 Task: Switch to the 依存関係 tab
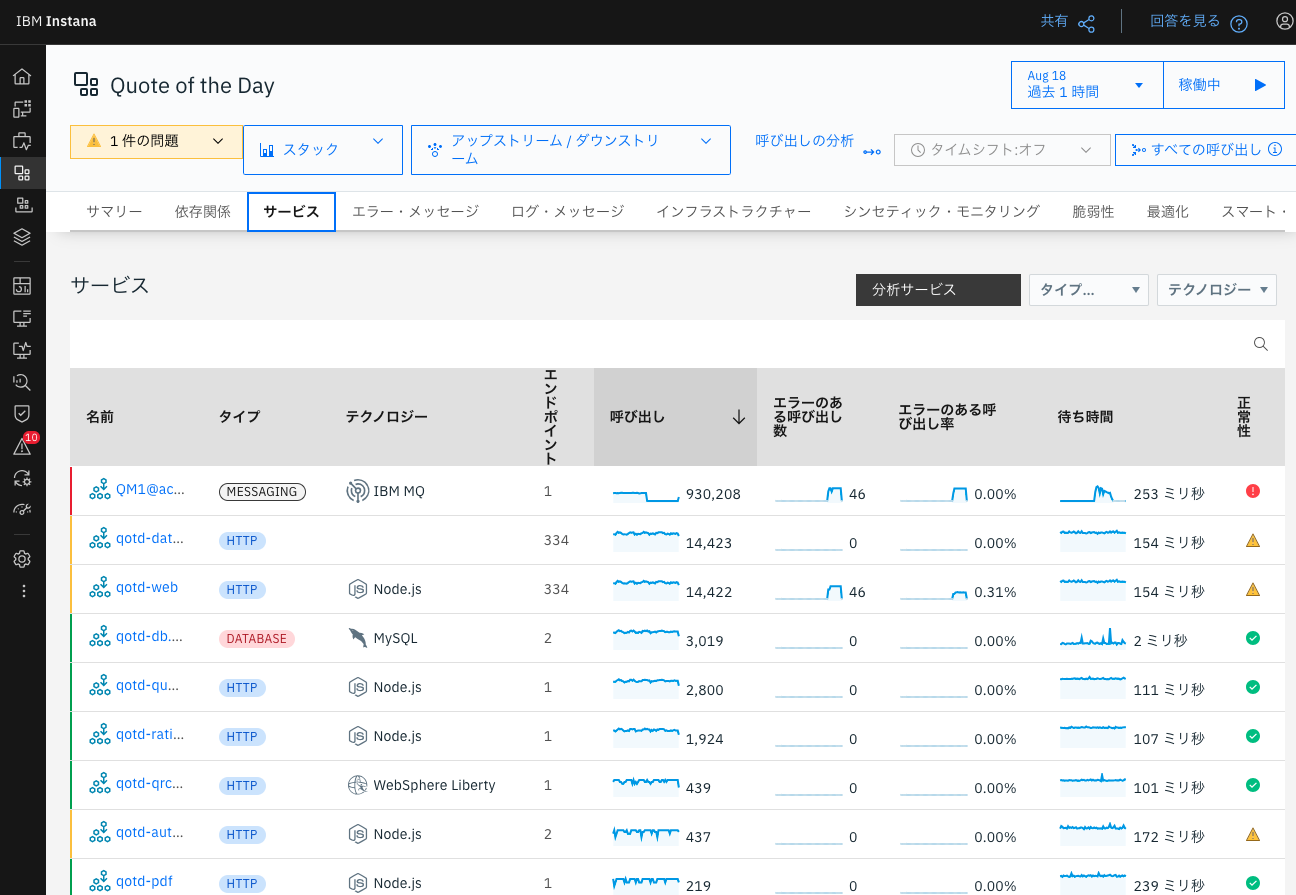[203, 211]
